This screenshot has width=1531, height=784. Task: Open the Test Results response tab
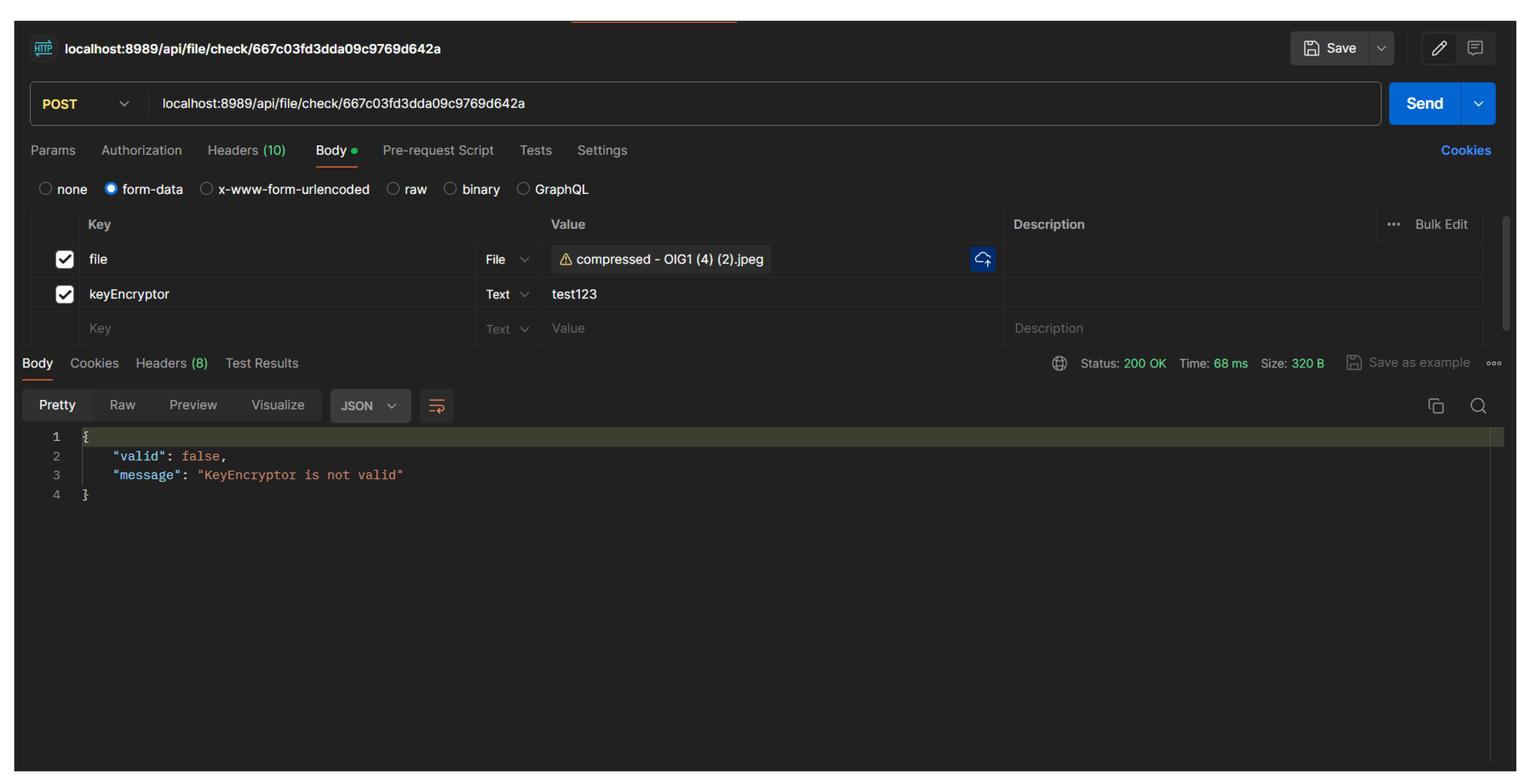point(262,363)
